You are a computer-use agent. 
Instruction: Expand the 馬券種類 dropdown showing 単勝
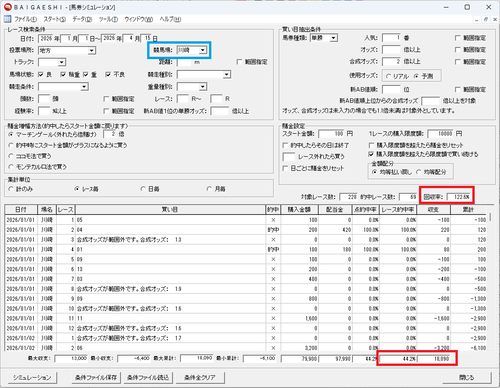pos(333,38)
